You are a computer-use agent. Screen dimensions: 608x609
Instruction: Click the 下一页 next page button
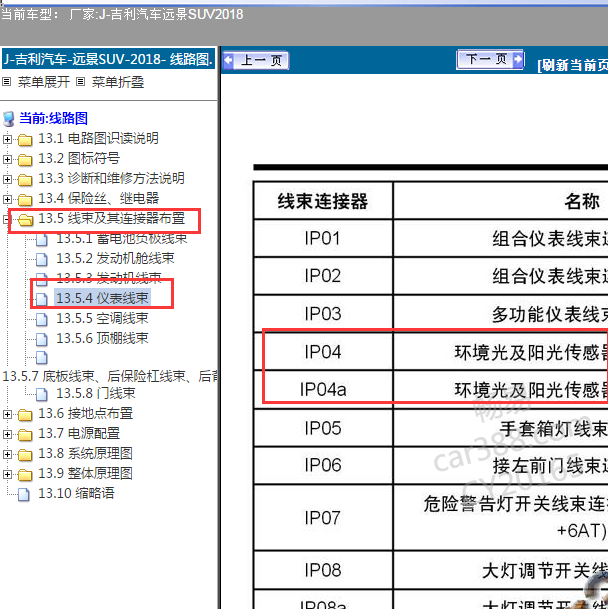point(490,59)
